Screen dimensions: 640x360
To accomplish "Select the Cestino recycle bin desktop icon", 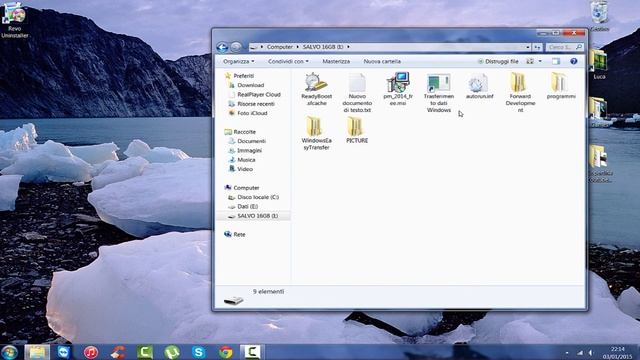I will tap(599, 16).
